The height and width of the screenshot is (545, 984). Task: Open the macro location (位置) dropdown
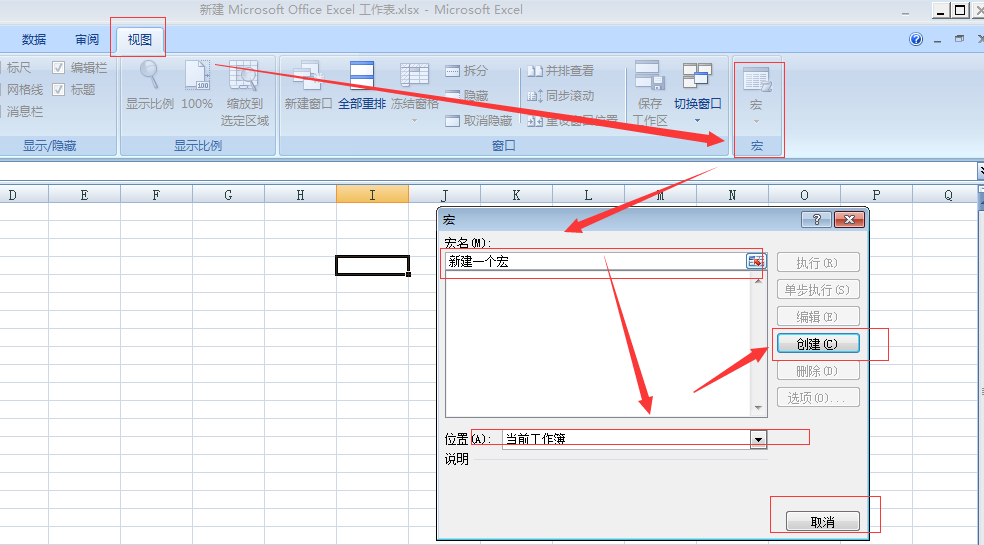(758, 440)
